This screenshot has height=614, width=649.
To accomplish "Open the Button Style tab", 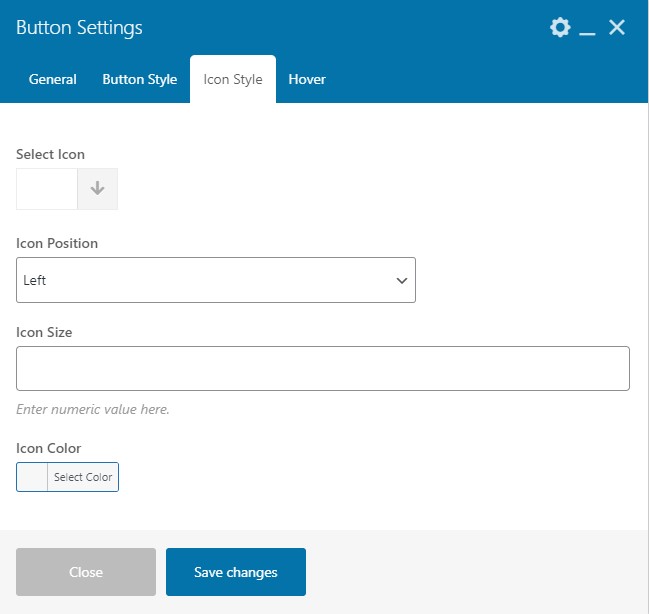I will [x=139, y=79].
